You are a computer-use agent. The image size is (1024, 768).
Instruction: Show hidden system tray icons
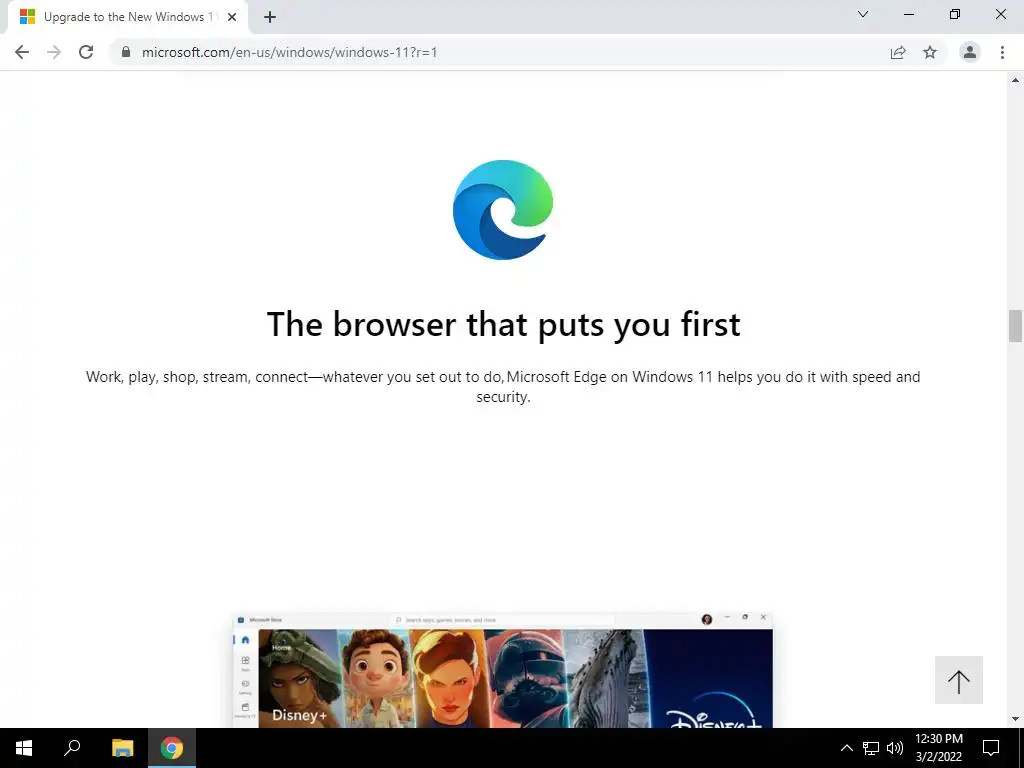(846, 748)
